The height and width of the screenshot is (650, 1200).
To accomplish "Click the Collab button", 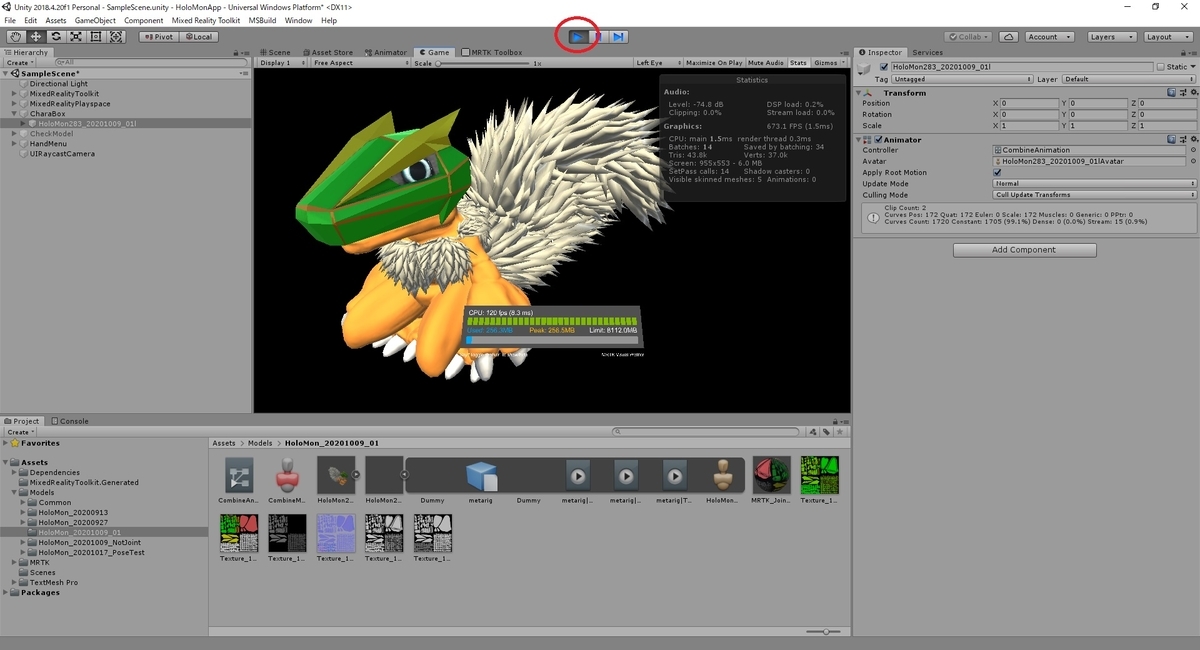I will point(969,37).
